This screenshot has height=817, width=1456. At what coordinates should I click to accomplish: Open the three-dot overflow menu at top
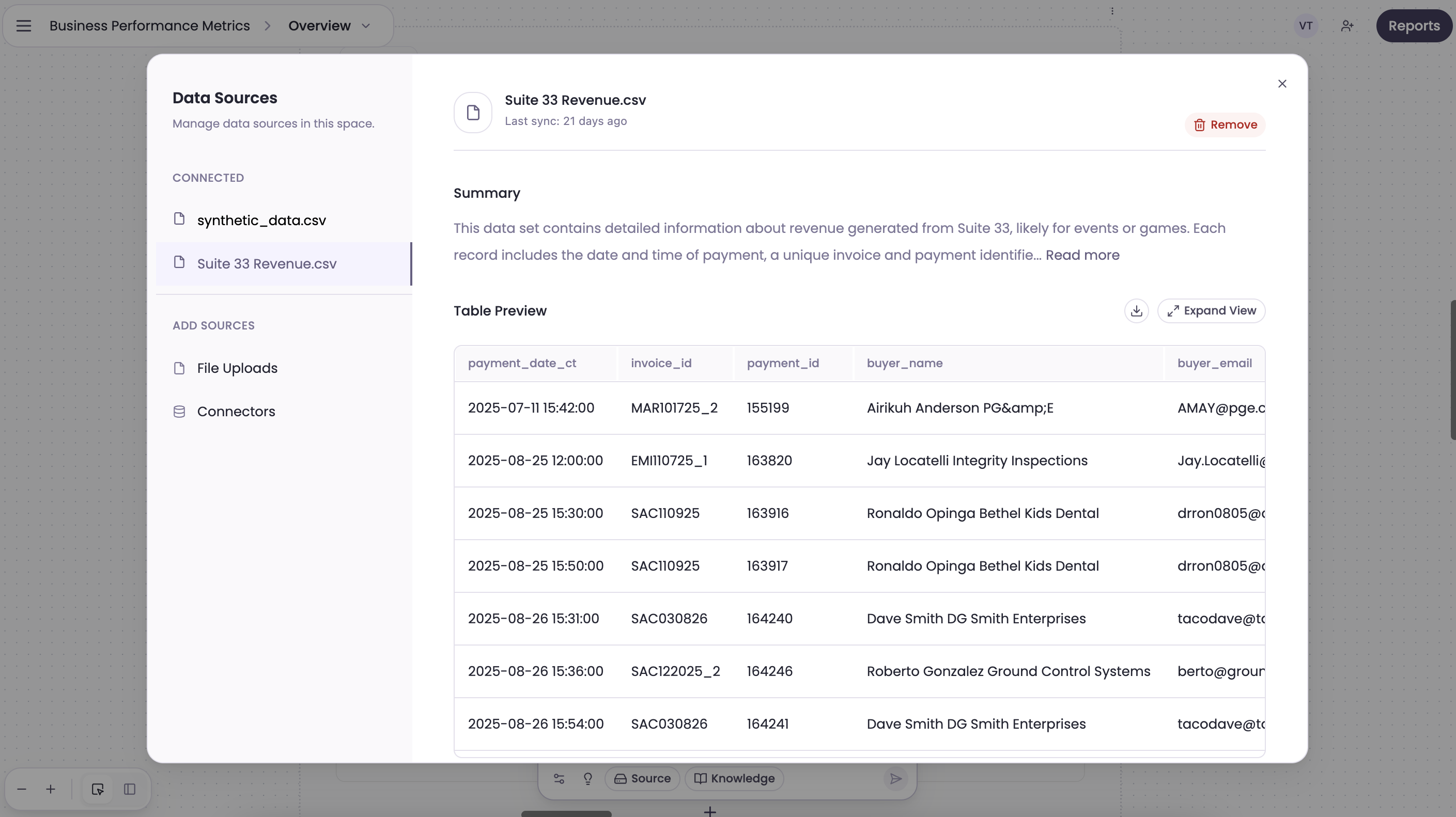pos(1112,10)
